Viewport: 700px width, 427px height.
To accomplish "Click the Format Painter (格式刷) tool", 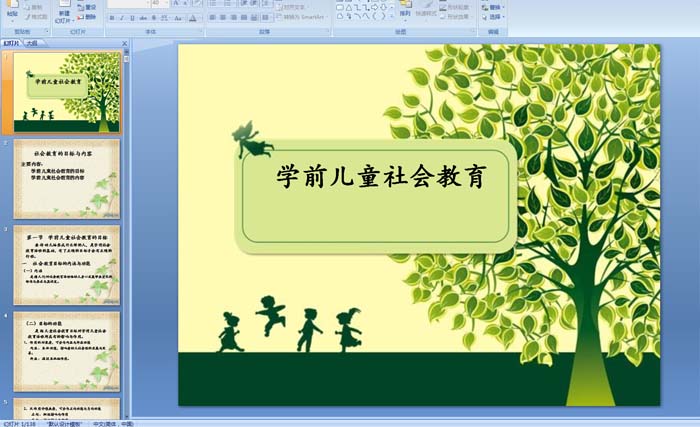I will tap(36, 17).
